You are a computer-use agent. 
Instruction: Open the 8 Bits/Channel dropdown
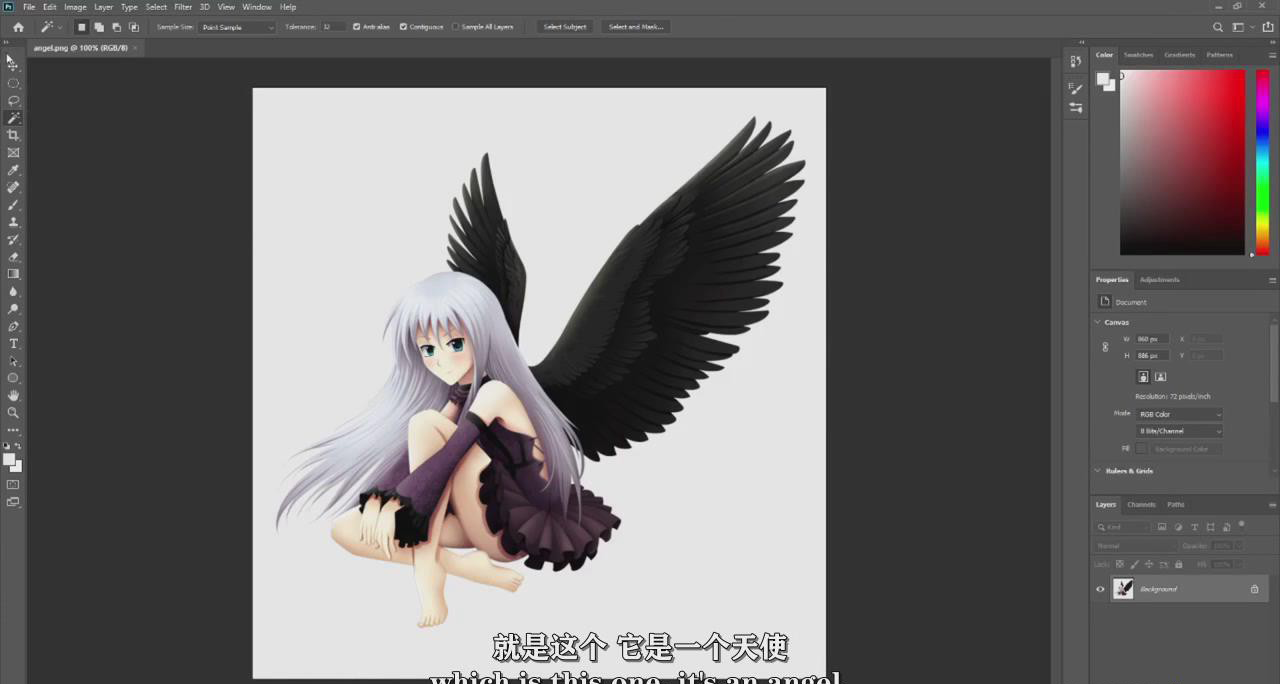click(x=1180, y=431)
